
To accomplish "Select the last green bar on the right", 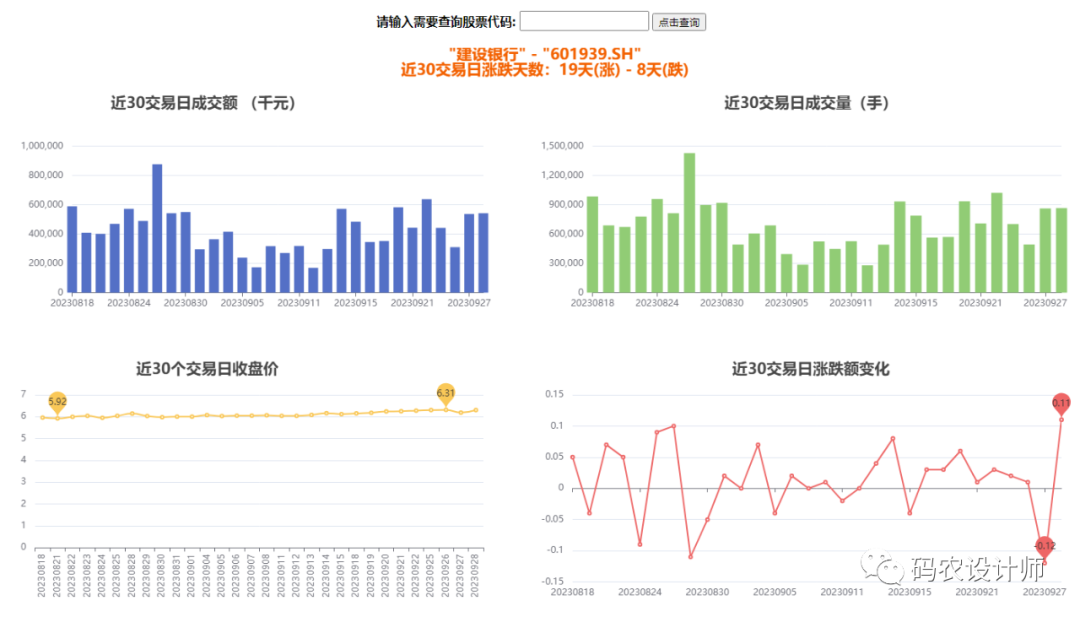I will [x=1061, y=250].
